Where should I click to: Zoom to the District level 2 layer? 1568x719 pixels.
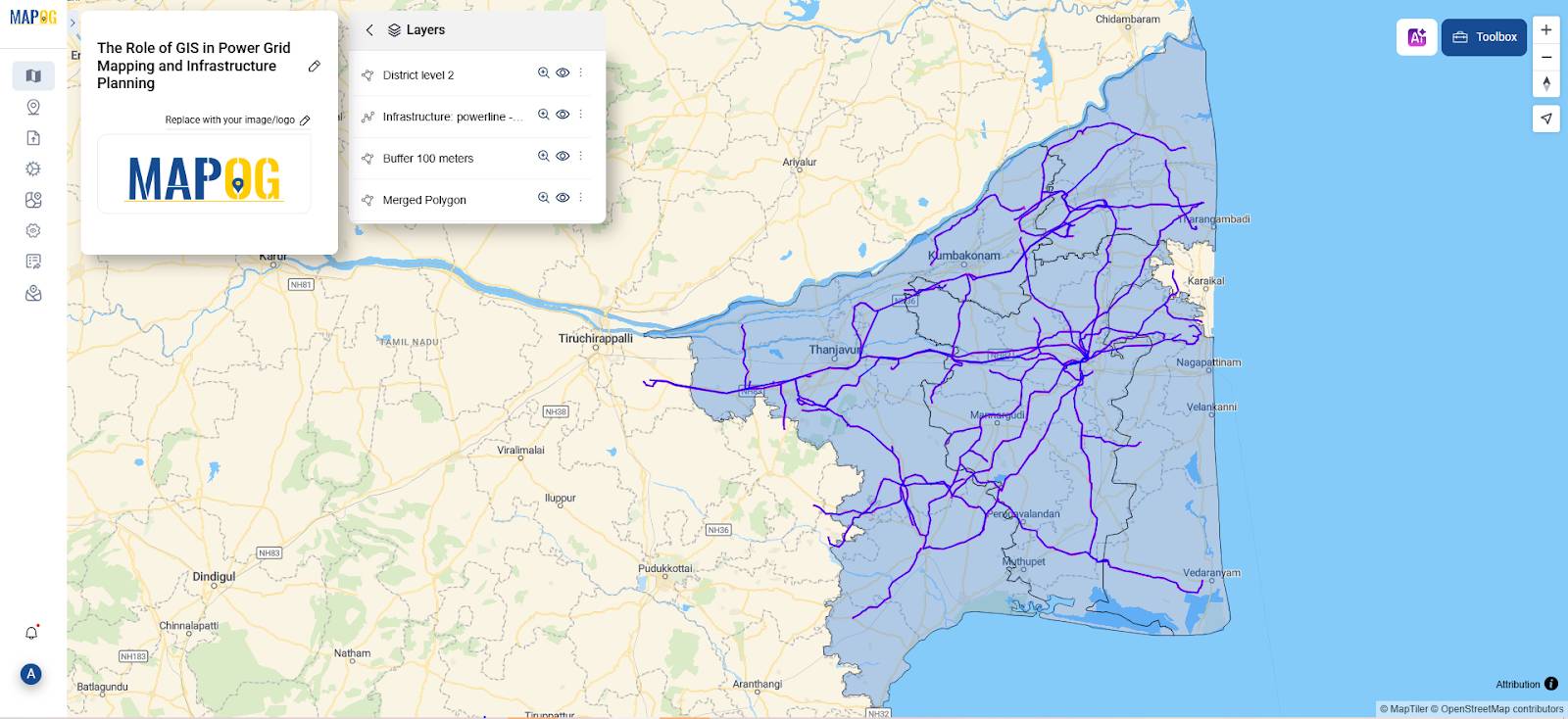coord(543,72)
